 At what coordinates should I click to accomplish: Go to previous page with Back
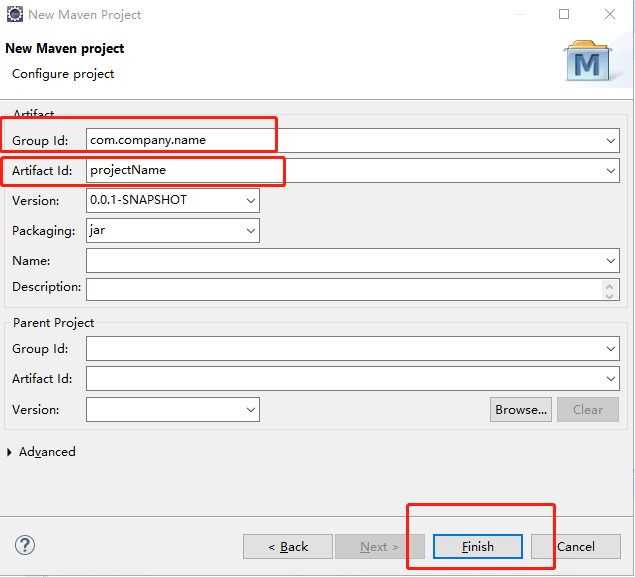288,547
